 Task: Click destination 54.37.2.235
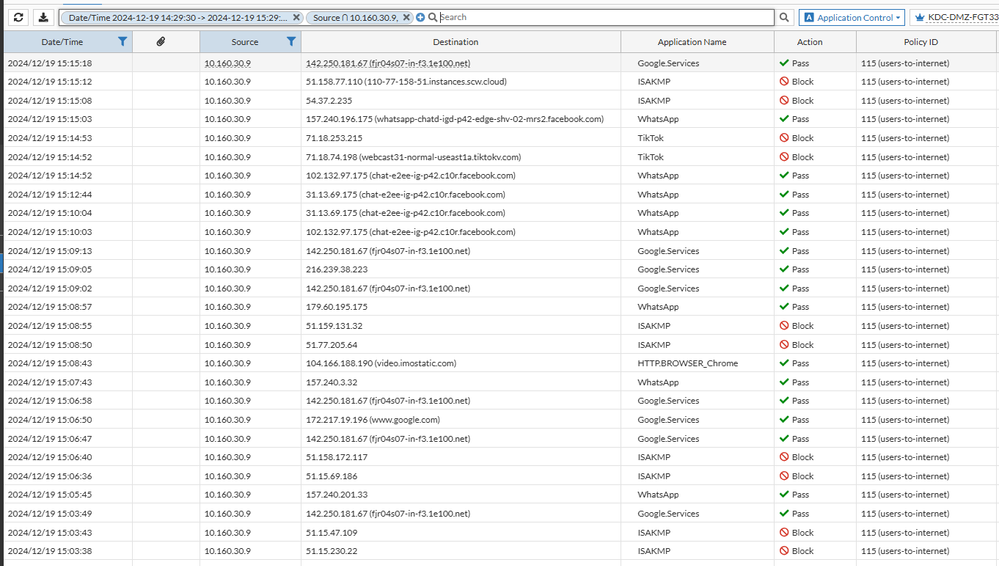pyautogui.click(x=329, y=101)
